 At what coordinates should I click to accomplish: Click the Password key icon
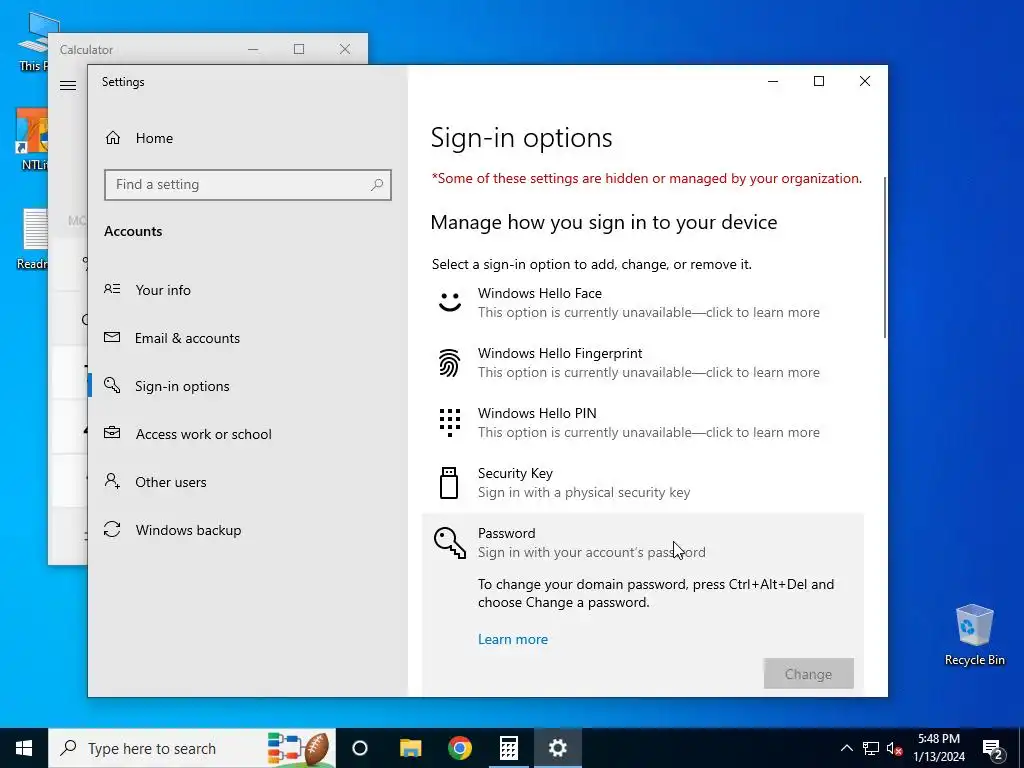(449, 543)
